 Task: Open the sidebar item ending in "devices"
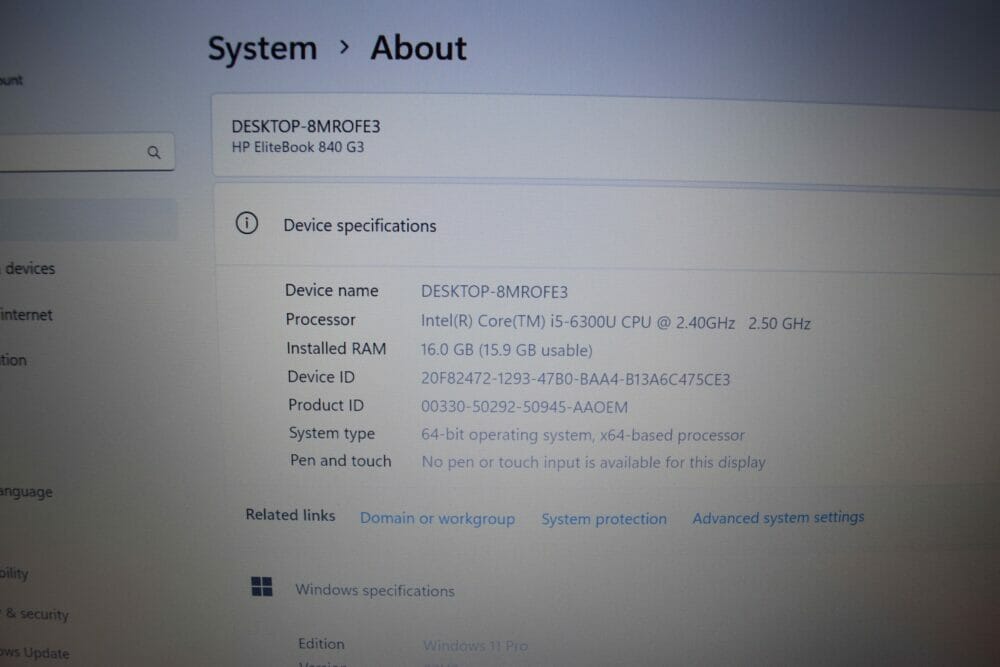(29, 268)
